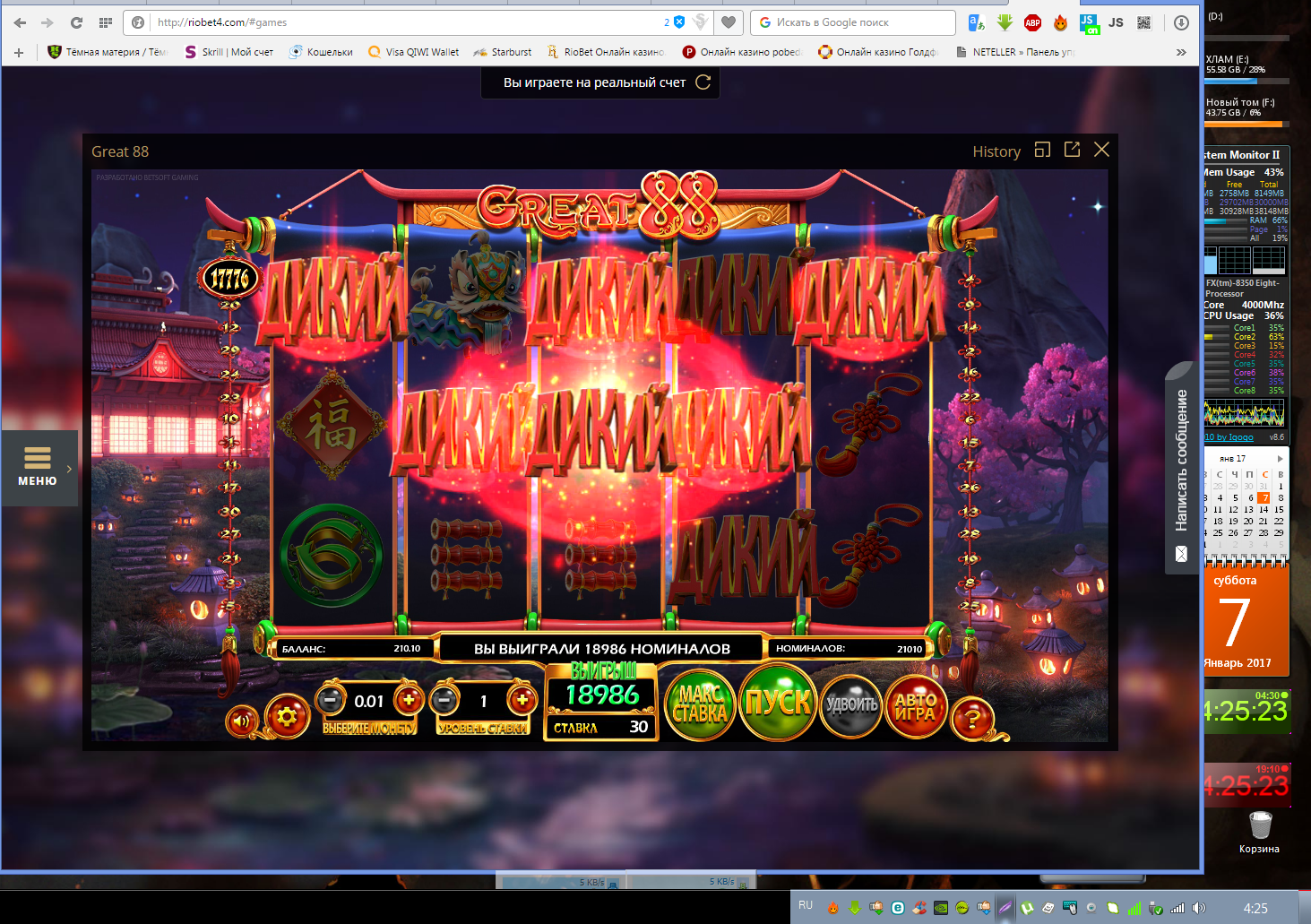This screenshot has width=1311, height=924.
Task: Expand the МЕНЮ side panel
Action: tap(39, 468)
